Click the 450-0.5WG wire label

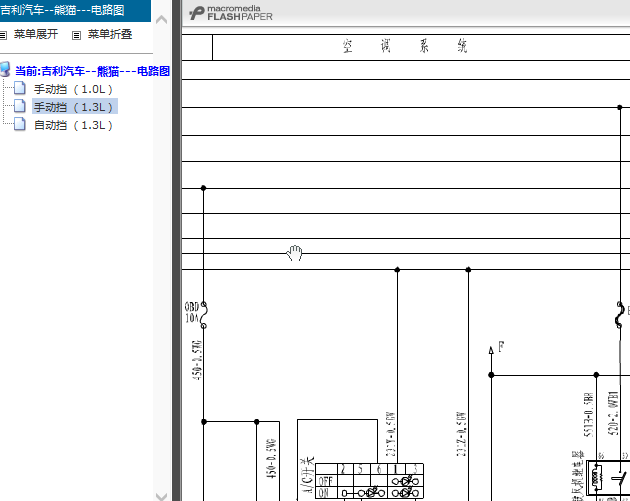tap(272, 459)
